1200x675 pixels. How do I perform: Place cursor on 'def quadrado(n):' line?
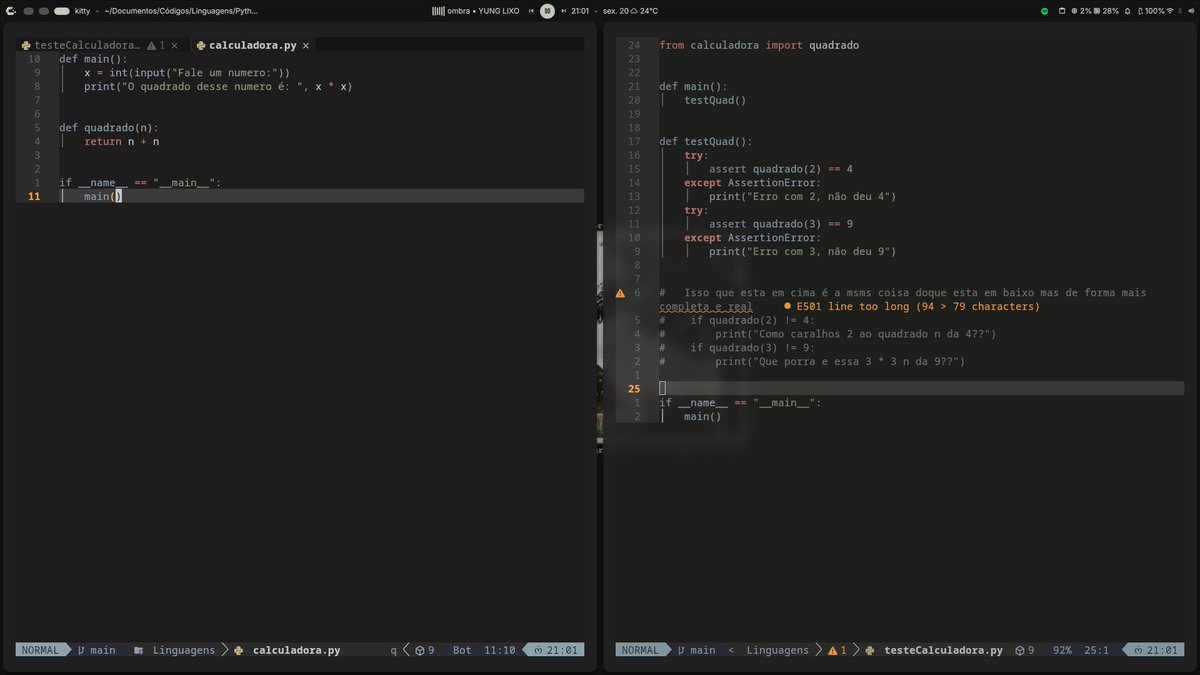click(x=109, y=128)
